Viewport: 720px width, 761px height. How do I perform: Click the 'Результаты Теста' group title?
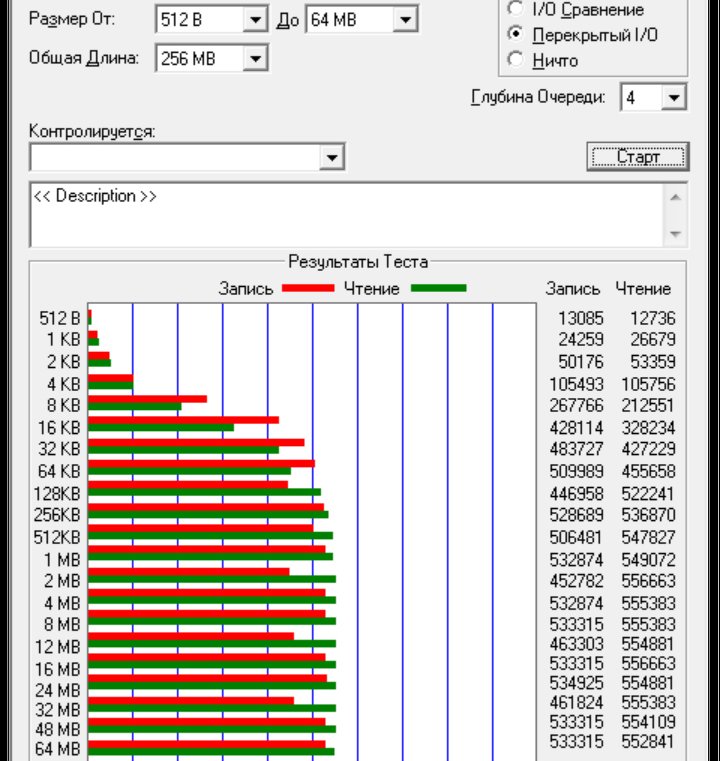coord(358,262)
